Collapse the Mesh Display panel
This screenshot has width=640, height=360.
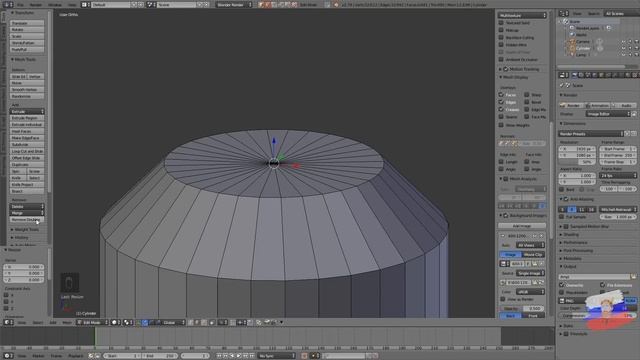coord(514,77)
